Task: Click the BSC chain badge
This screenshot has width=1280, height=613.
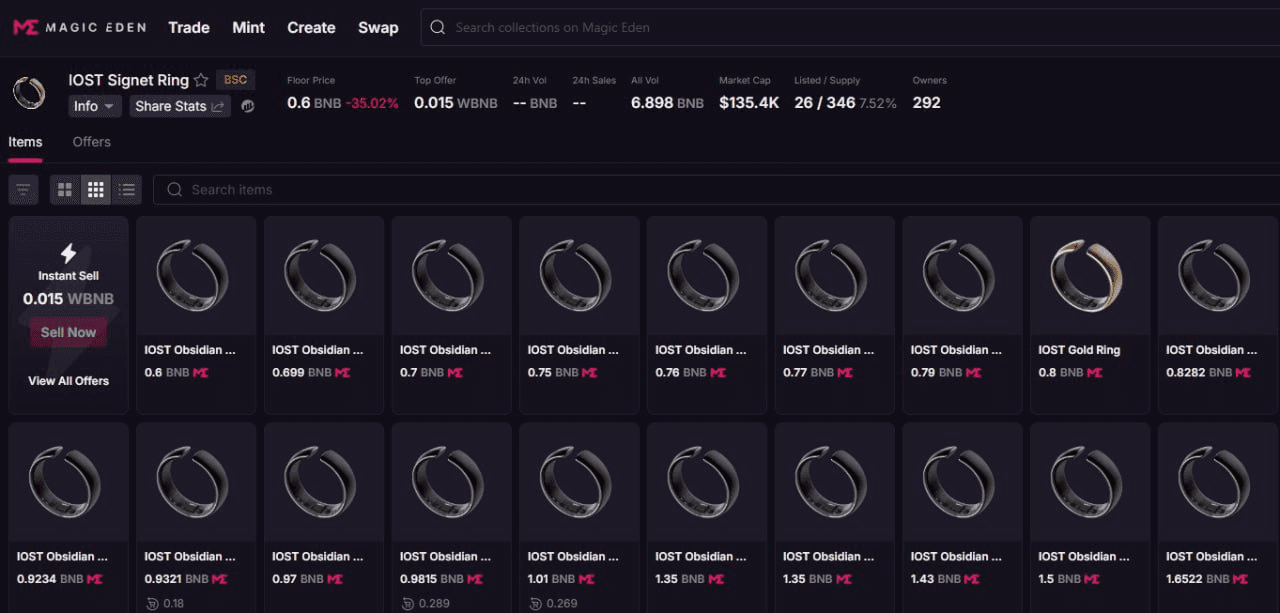Action: [235, 80]
